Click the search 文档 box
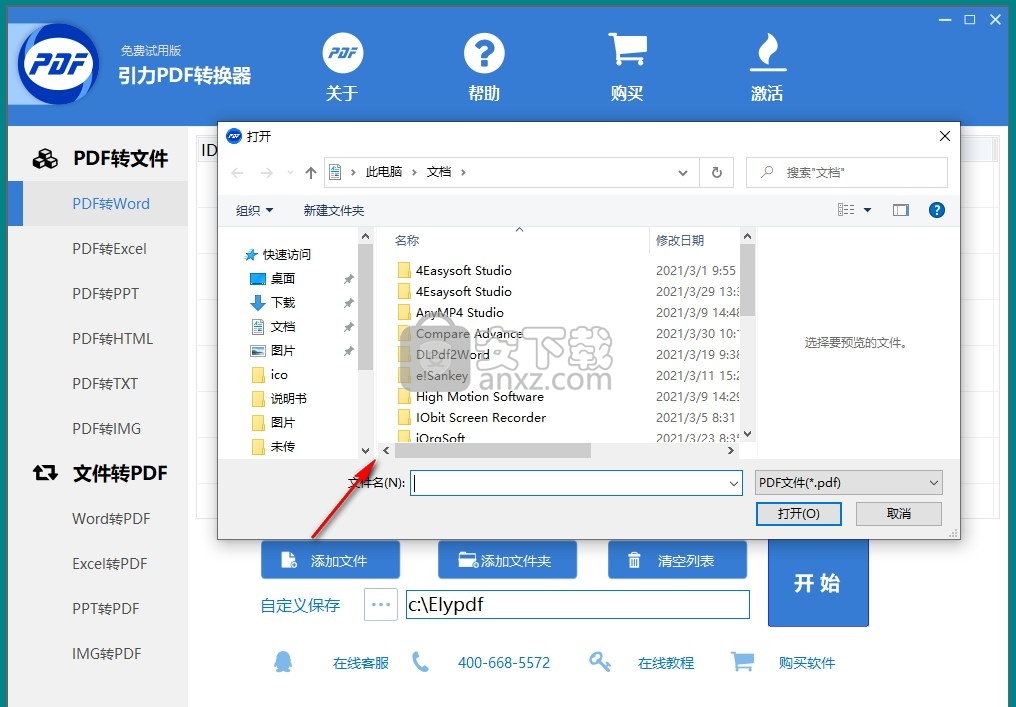 (846, 172)
